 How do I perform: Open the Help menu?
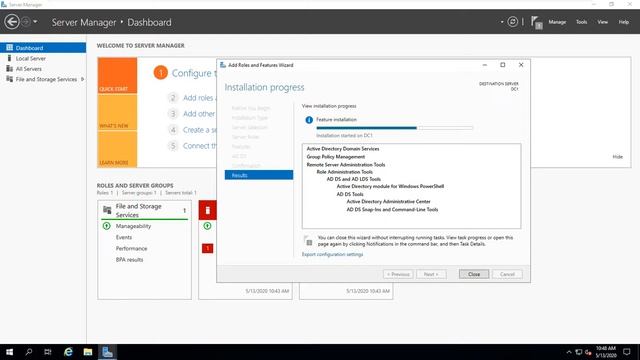623,22
